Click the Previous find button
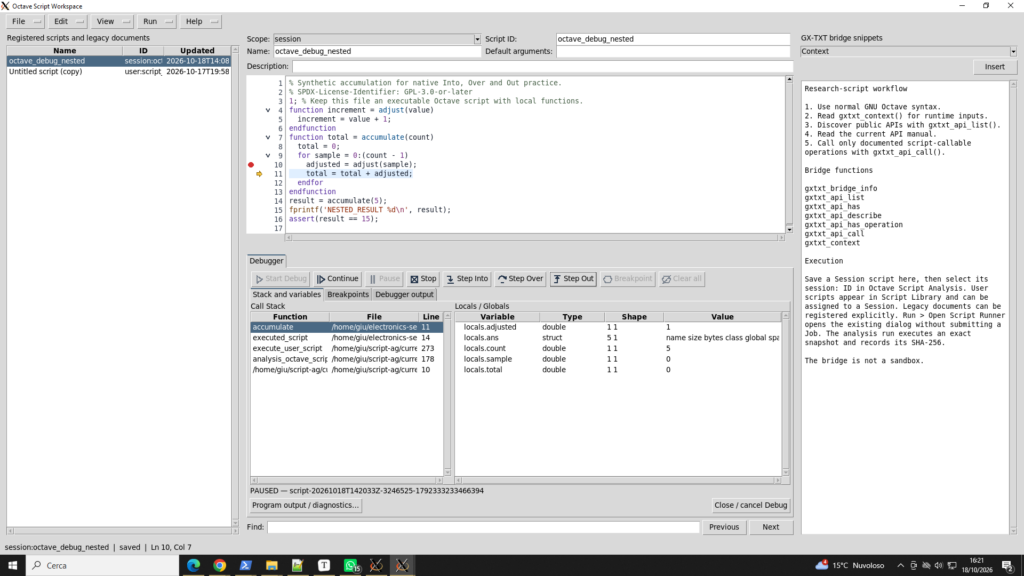 (x=724, y=527)
